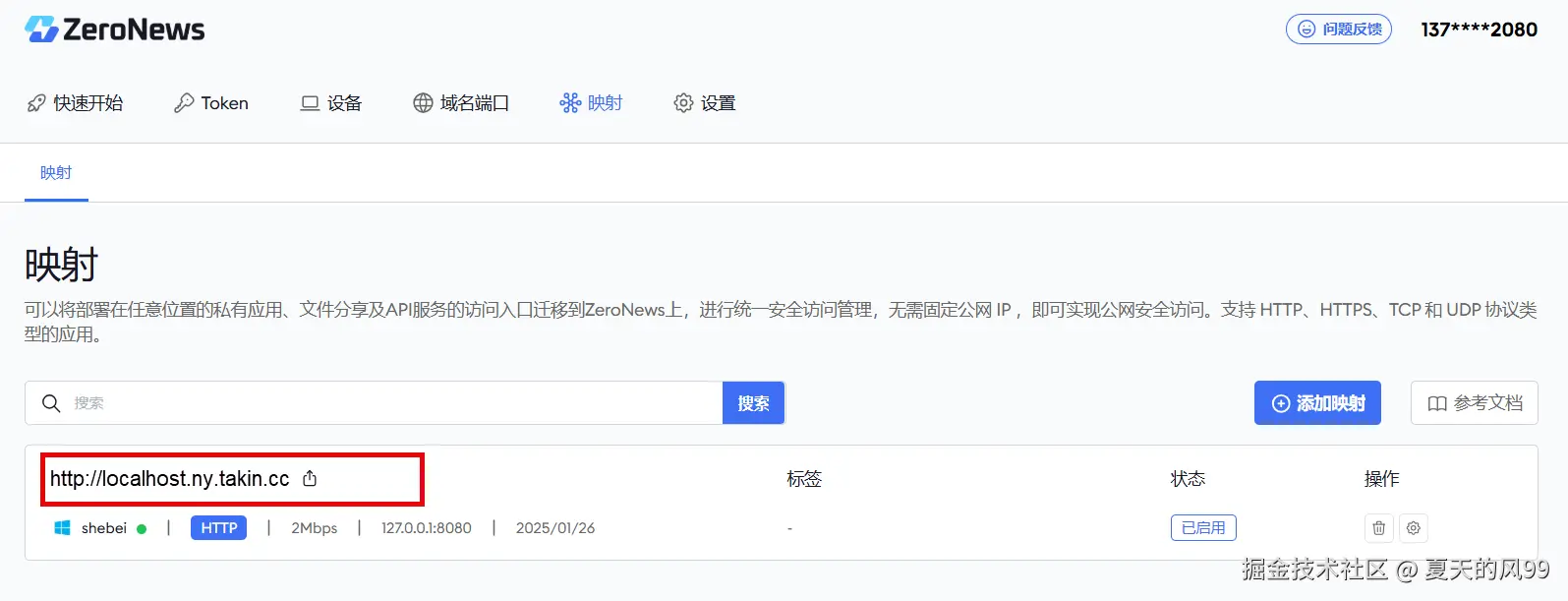Click the 状态 column header
This screenshot has width=1568, height=601.
pyautogui.click(x=1188, y=479)
